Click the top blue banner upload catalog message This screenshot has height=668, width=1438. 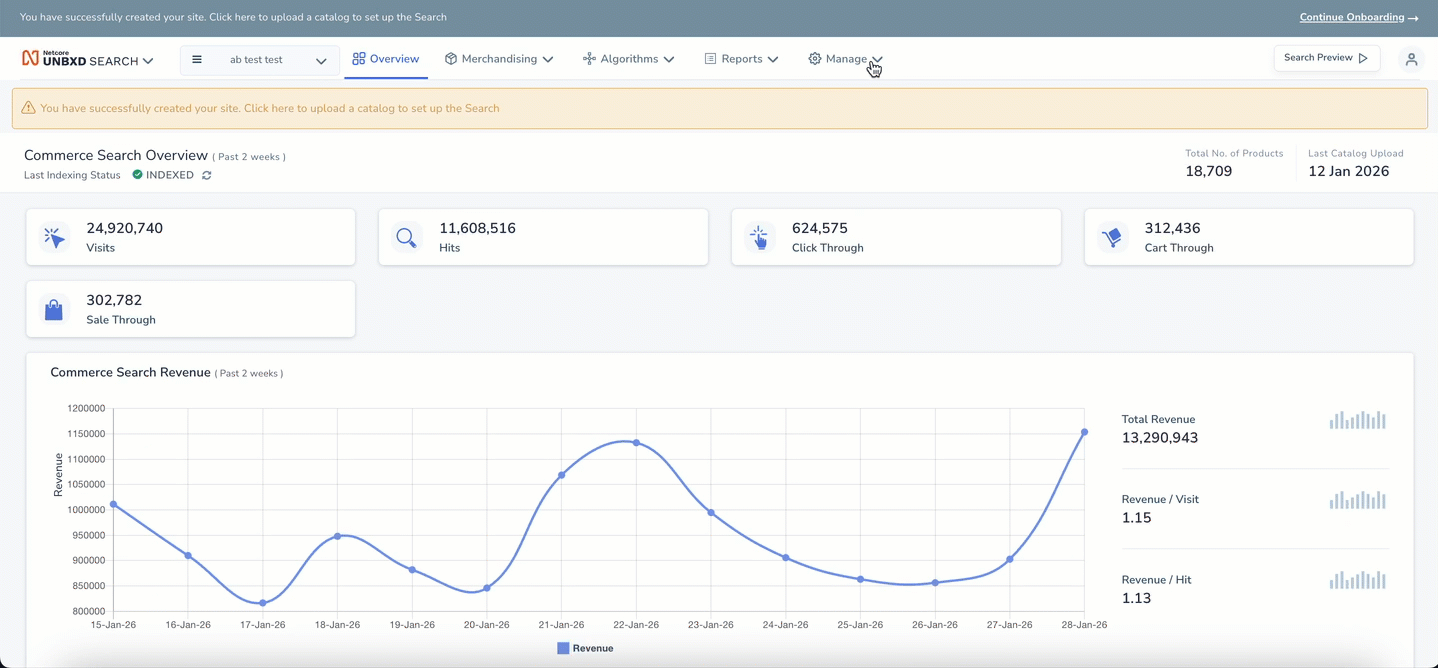[233, 17]
